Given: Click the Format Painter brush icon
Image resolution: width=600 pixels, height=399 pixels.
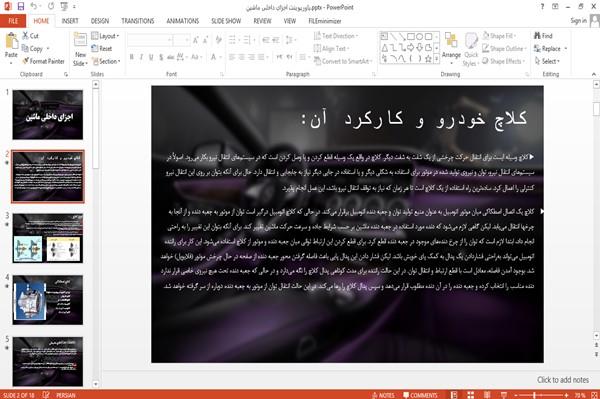Looking at the screenshot, I should 25,61.
